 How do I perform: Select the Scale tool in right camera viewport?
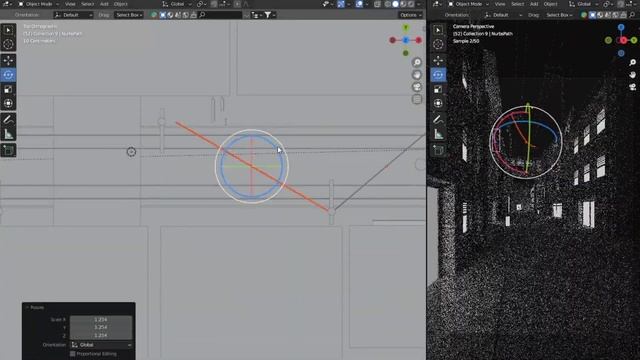point(438,89)
